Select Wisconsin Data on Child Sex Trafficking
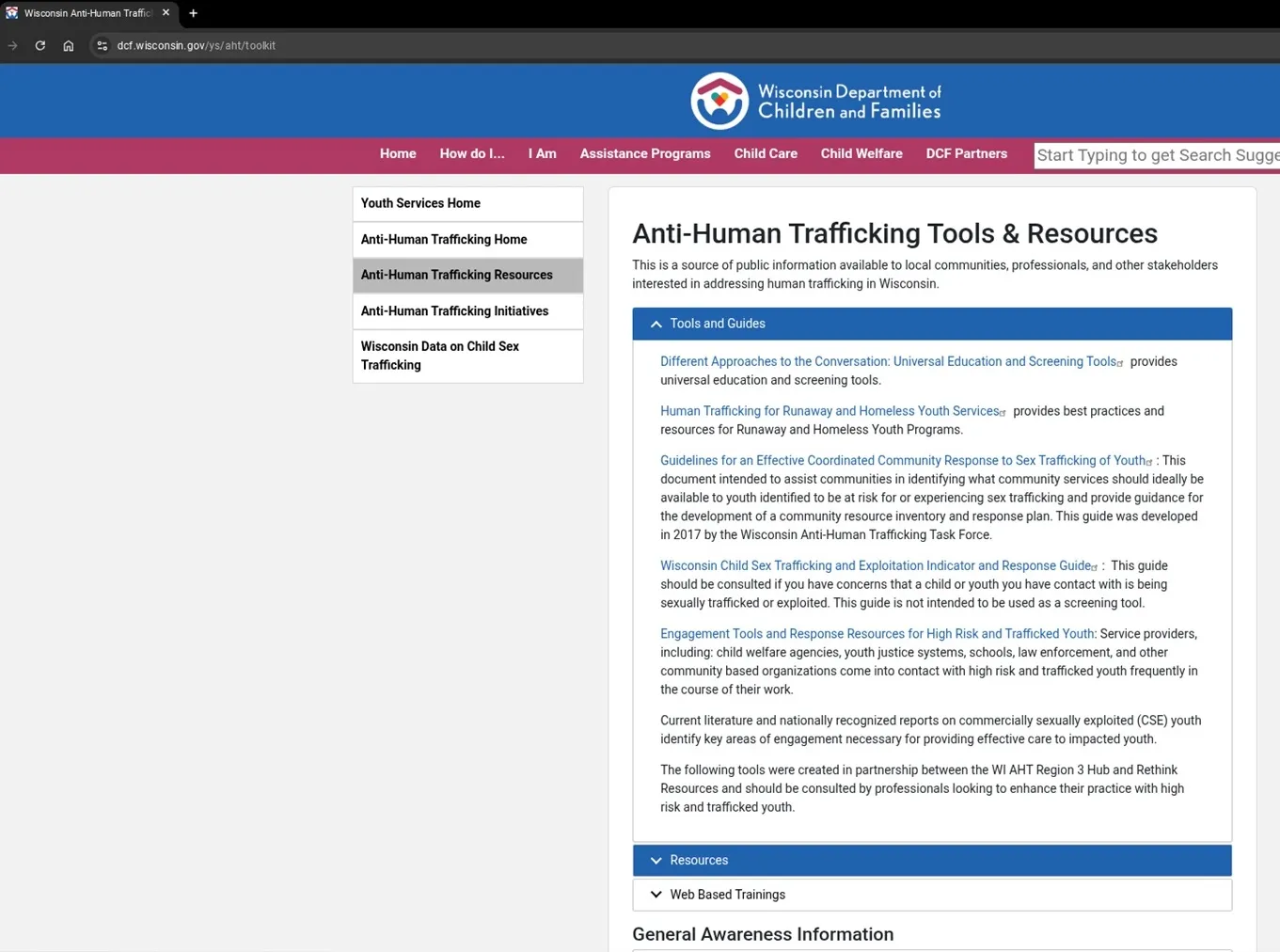Screen dimensions: 1280x952 tap(467, 356)
